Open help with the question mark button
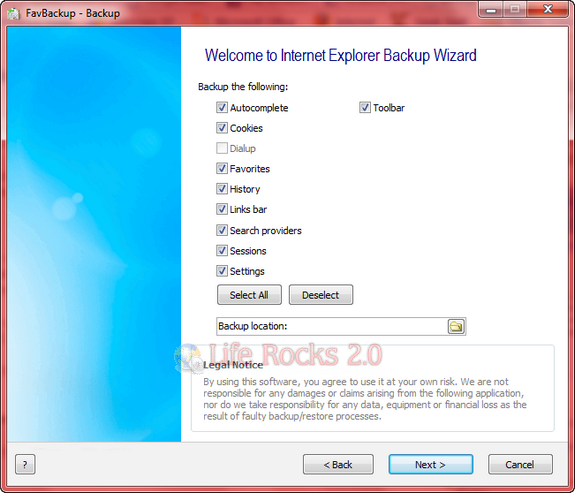The image size is (575, 493). [25, 464]
